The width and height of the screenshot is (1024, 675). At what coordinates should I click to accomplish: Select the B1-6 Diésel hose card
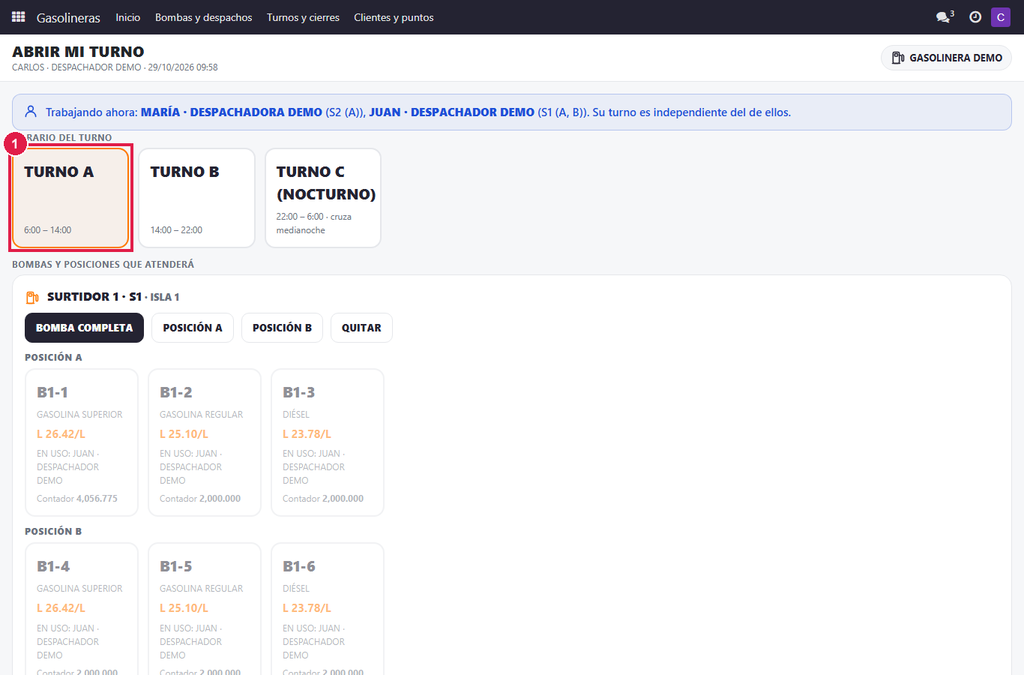327,610
